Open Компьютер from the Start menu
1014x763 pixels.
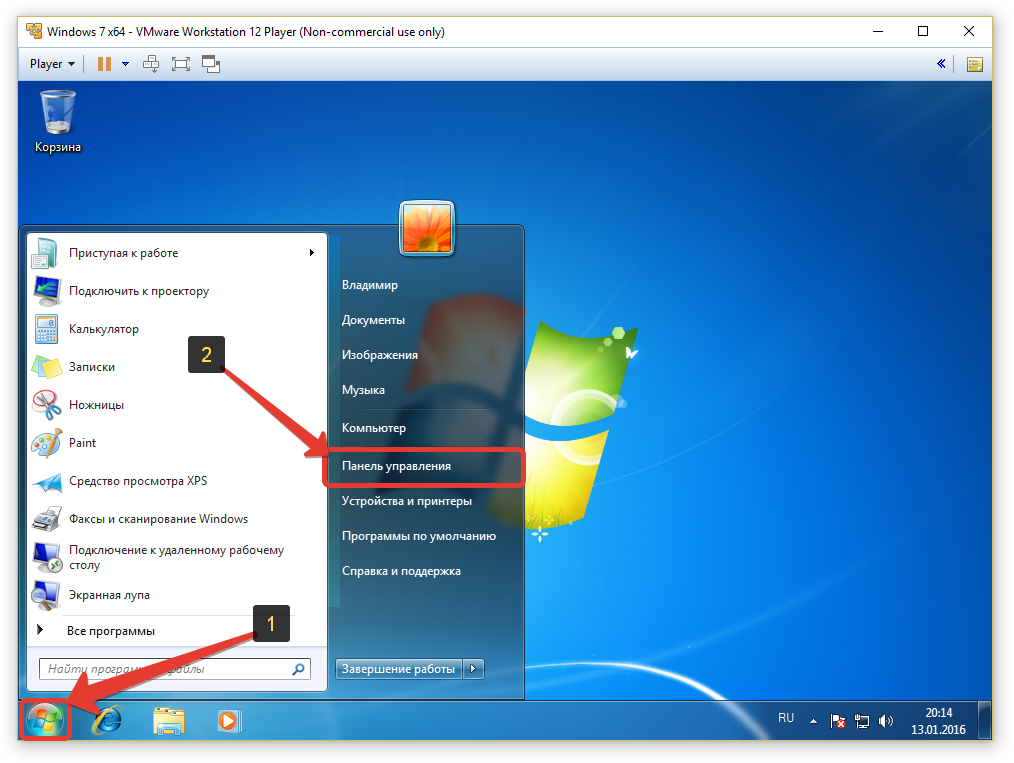click(x=374, y=428)
